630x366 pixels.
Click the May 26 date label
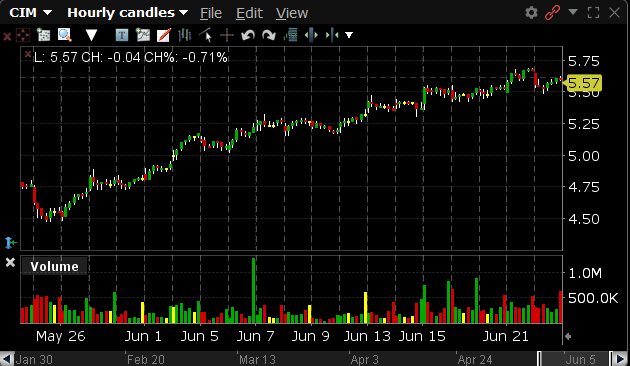tap(60, 336)
